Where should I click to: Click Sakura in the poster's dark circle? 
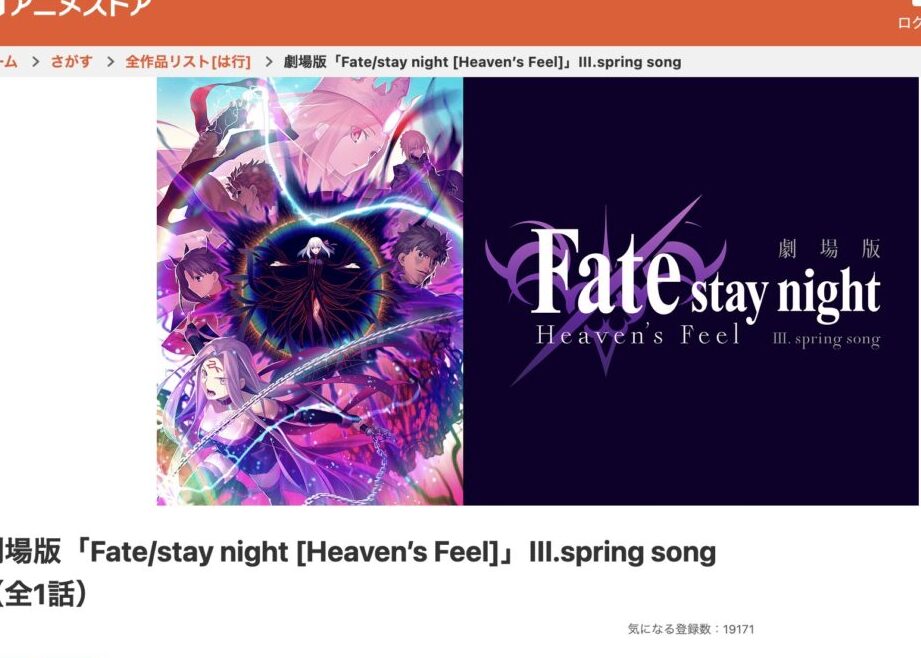[317, 276]
